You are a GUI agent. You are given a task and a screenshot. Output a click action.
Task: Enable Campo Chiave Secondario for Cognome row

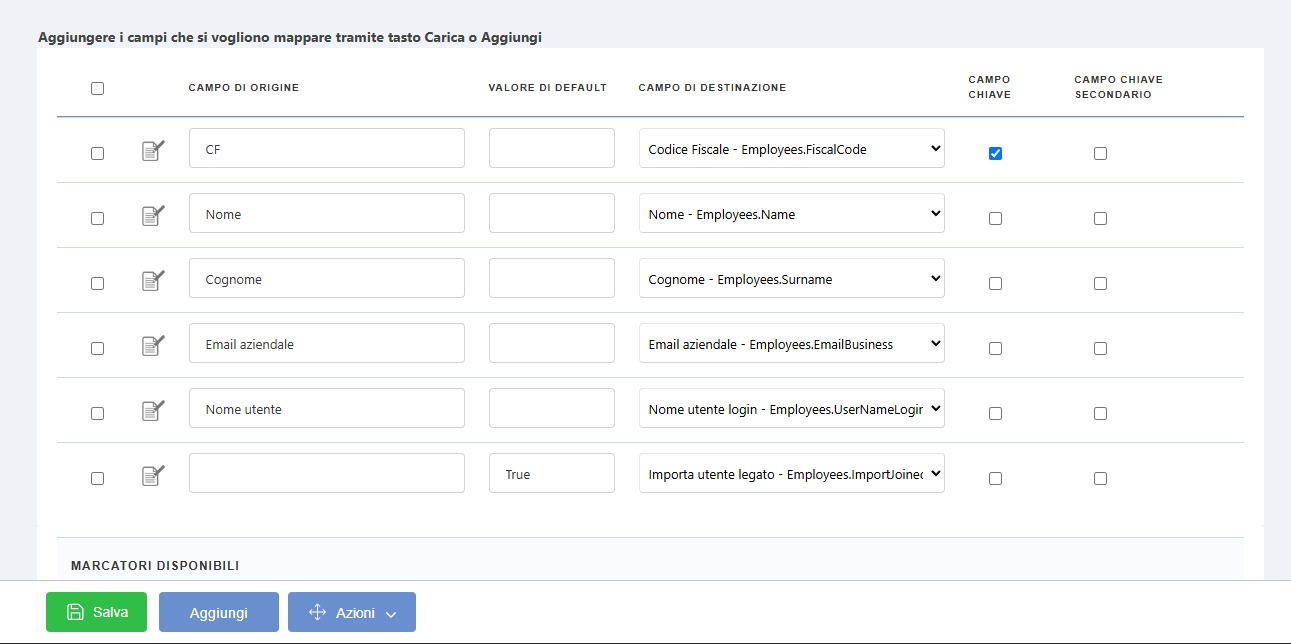click(1100, 283)
